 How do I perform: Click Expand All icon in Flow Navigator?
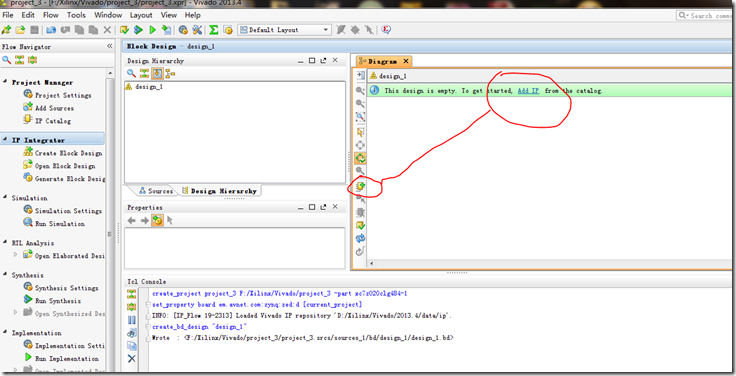coord(32,60)
